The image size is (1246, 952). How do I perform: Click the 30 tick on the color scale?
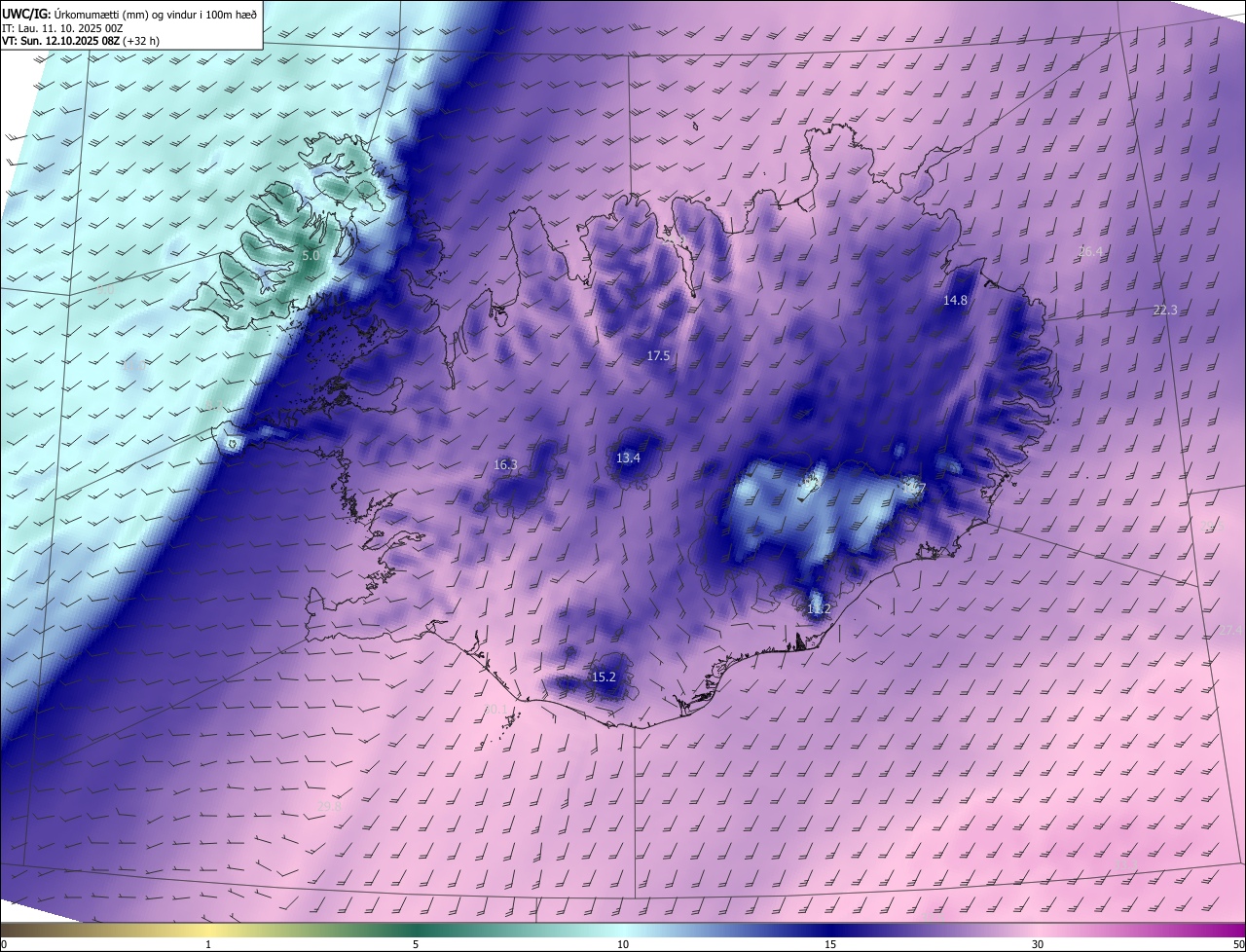pyautogui.click(x=1038, y=944)
